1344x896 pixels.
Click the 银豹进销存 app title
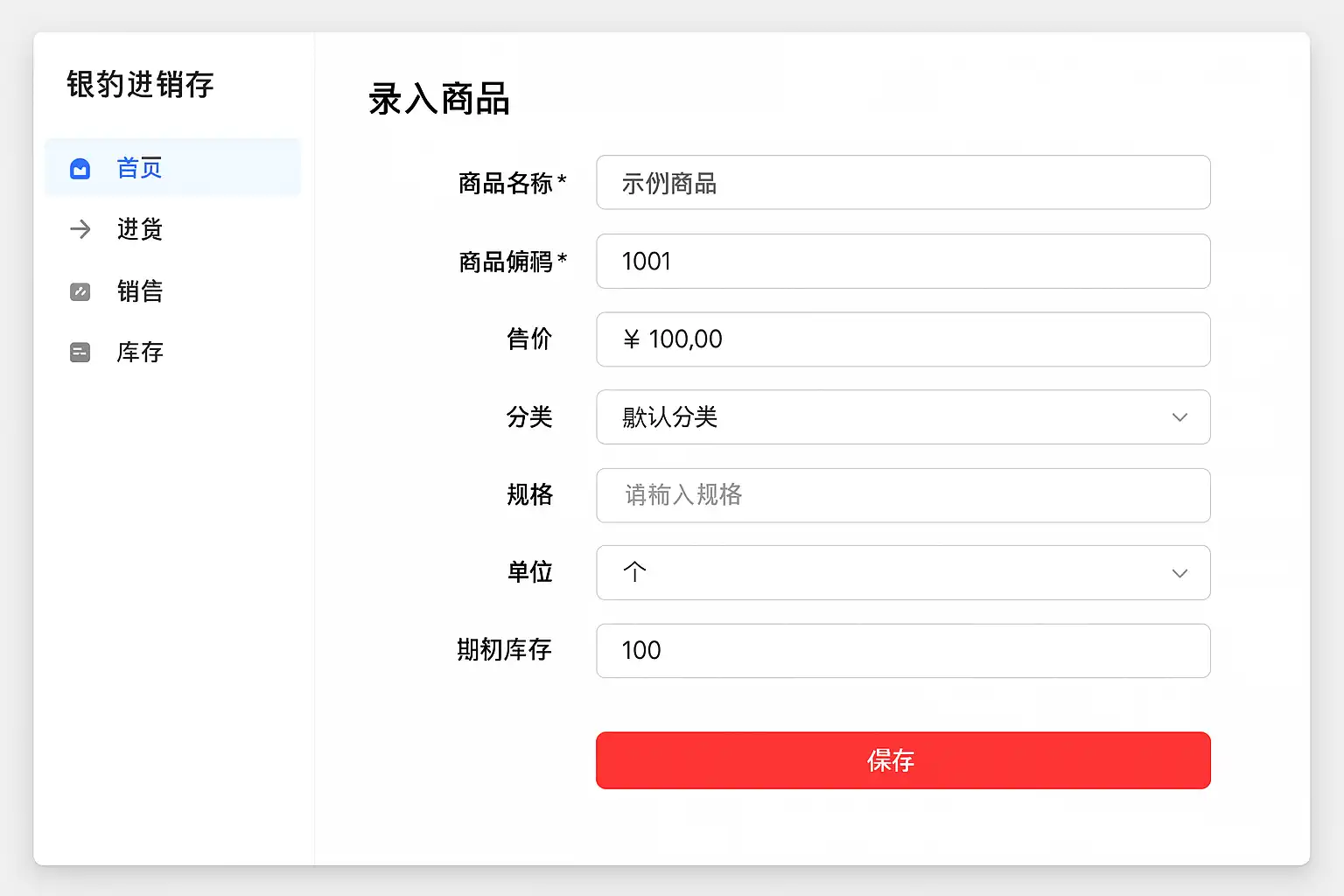(140, 85)
